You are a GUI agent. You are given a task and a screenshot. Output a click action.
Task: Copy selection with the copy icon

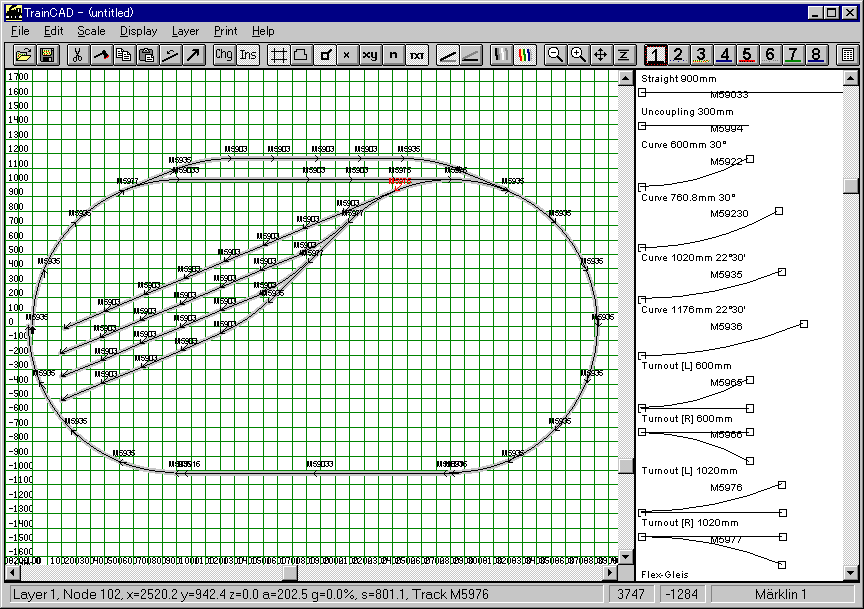coord(123,55)
